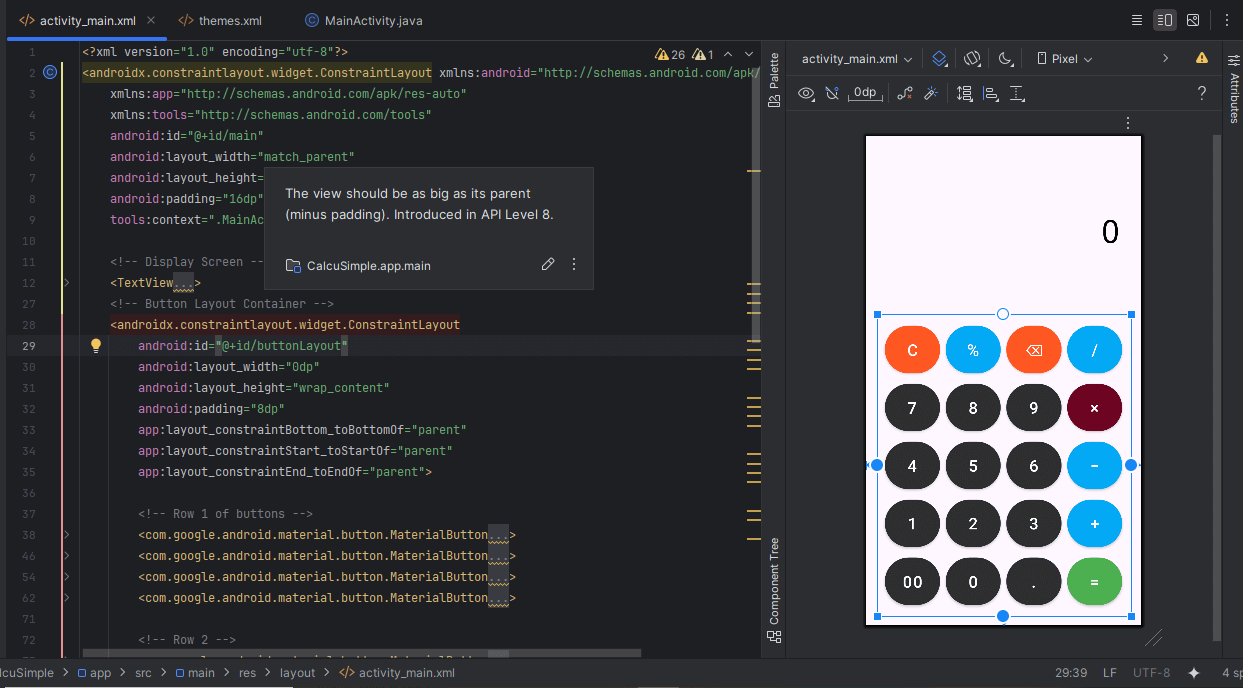The image size is (1243, 688).
Task: Open the Pixel device dropdown
Action: pyautogui.click(x=1063, y=59)
